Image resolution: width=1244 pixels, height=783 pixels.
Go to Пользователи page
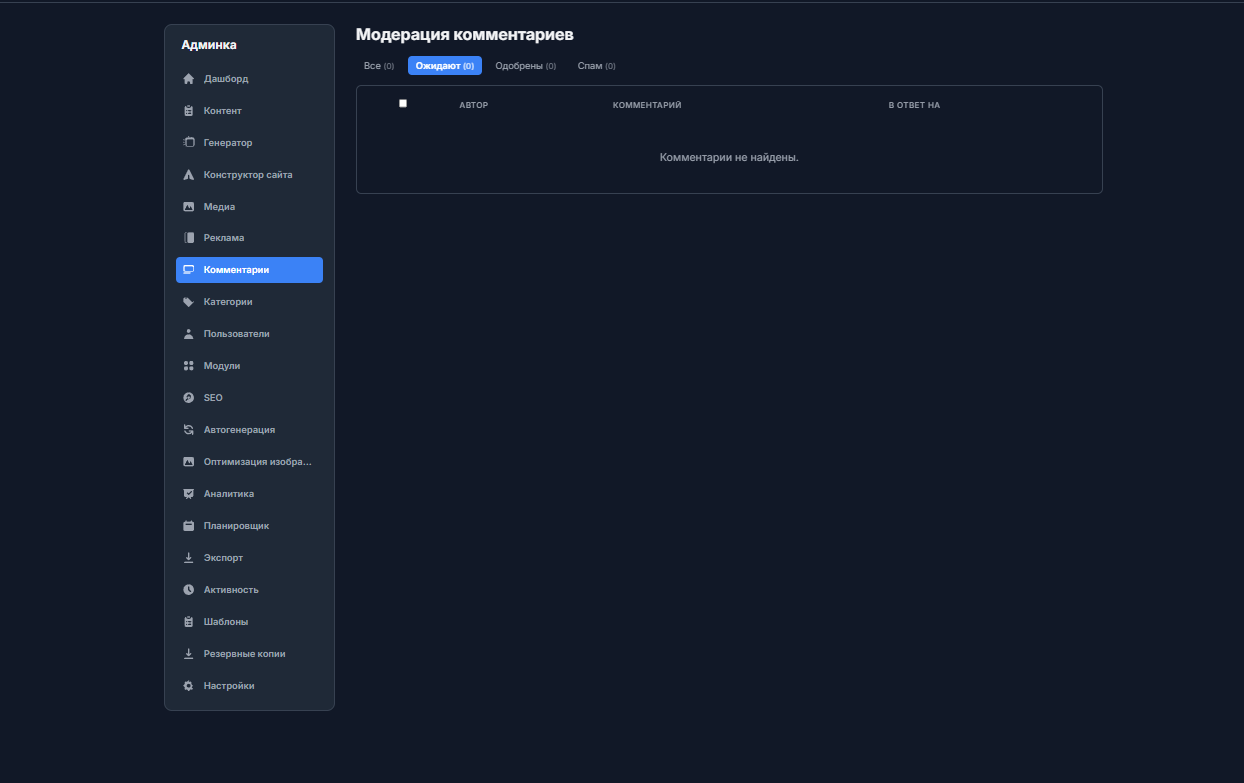point(249,334)
